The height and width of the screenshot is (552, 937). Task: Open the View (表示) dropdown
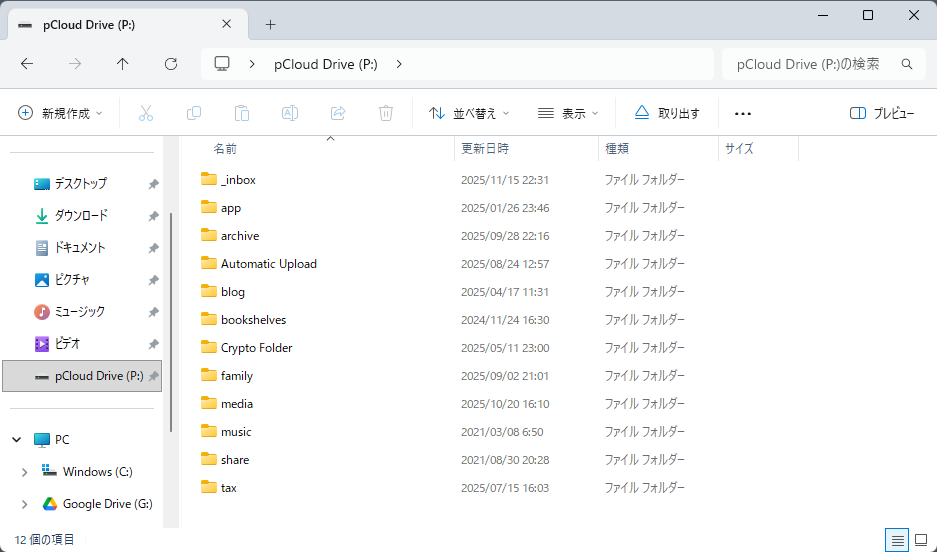coord(568,114)
